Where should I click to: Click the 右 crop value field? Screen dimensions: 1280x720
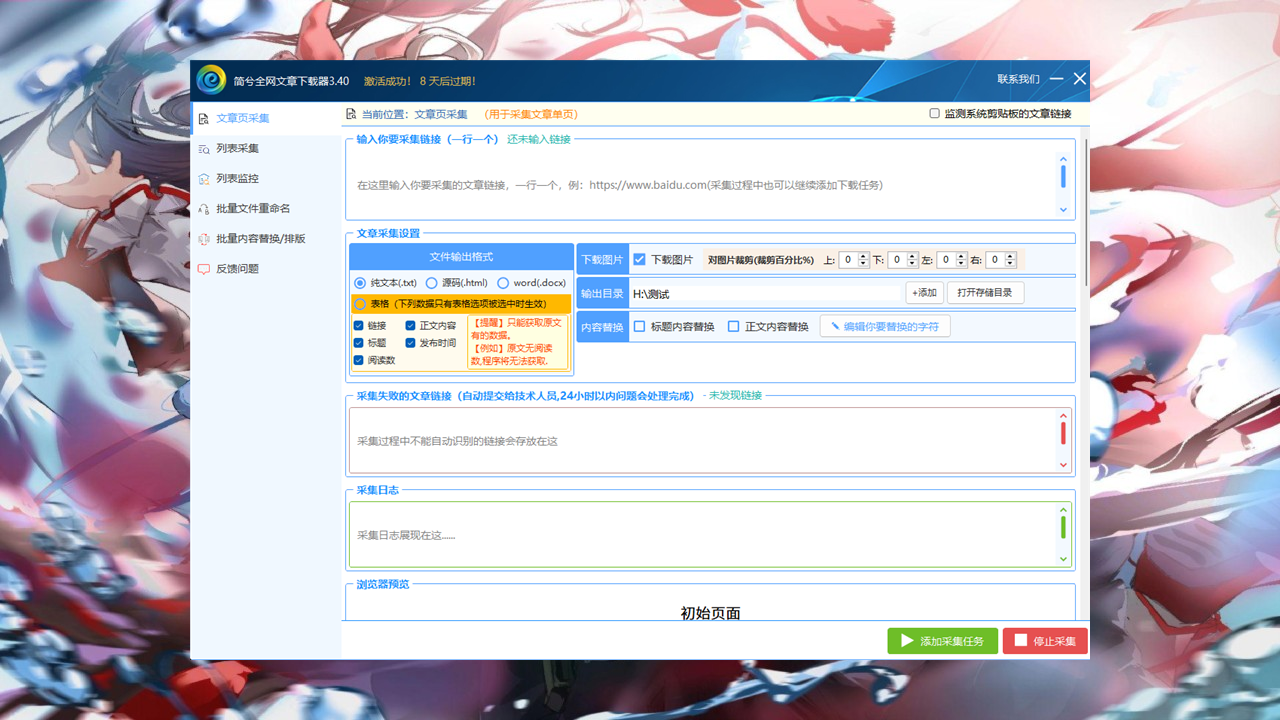pos(995,260)
